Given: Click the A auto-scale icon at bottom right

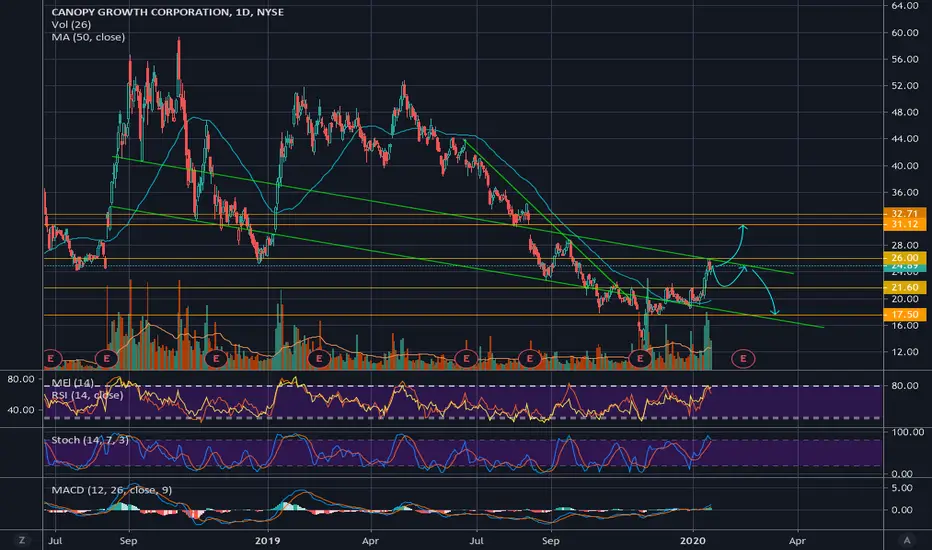Looking at the screenshot, I should pyautogui.click(x=907, y=540).
